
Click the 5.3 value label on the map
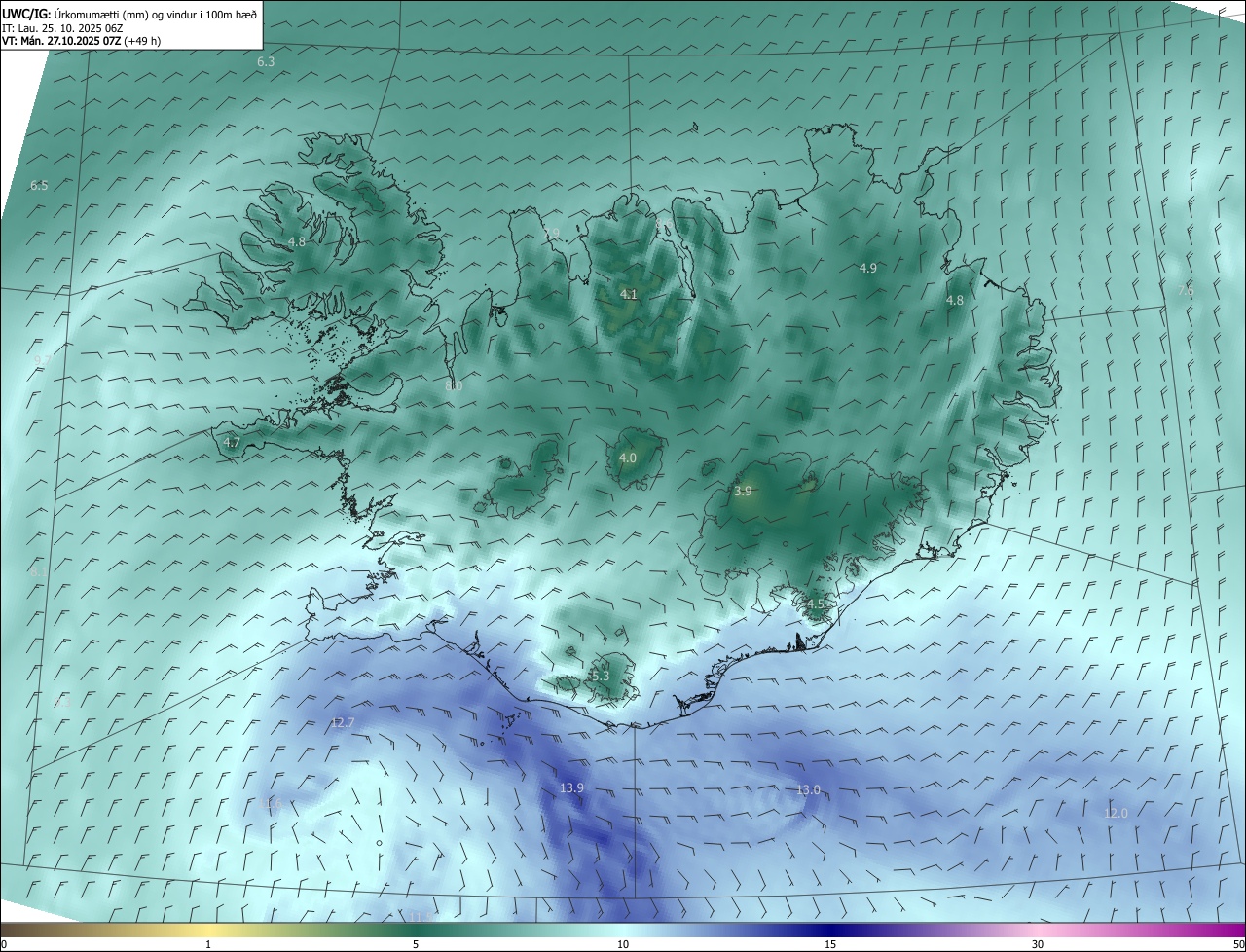[600, 676]
